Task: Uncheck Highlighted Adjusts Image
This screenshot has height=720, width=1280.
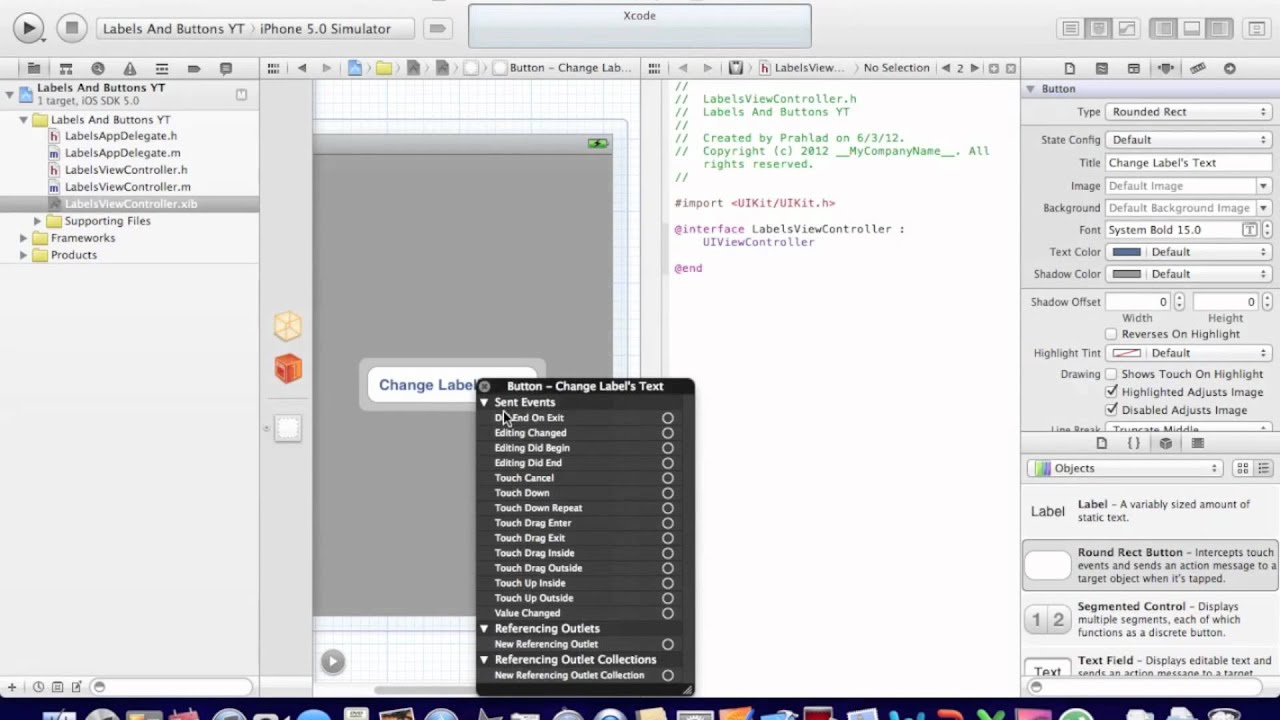Action: click(1111, 392)
